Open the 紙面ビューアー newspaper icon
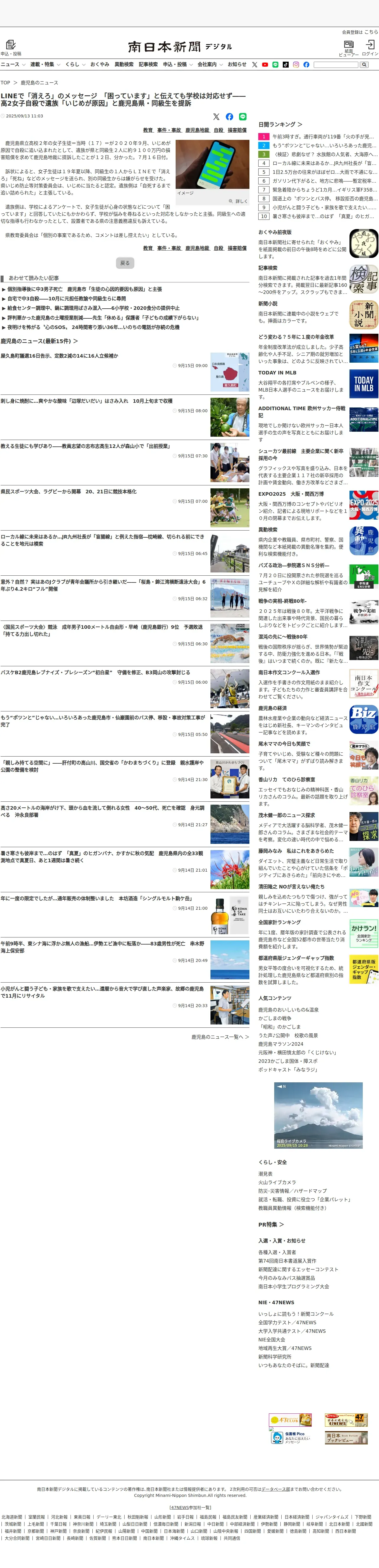Image resolution: width=379 pixels, height=1568 pixels. (x=349, y=45)
